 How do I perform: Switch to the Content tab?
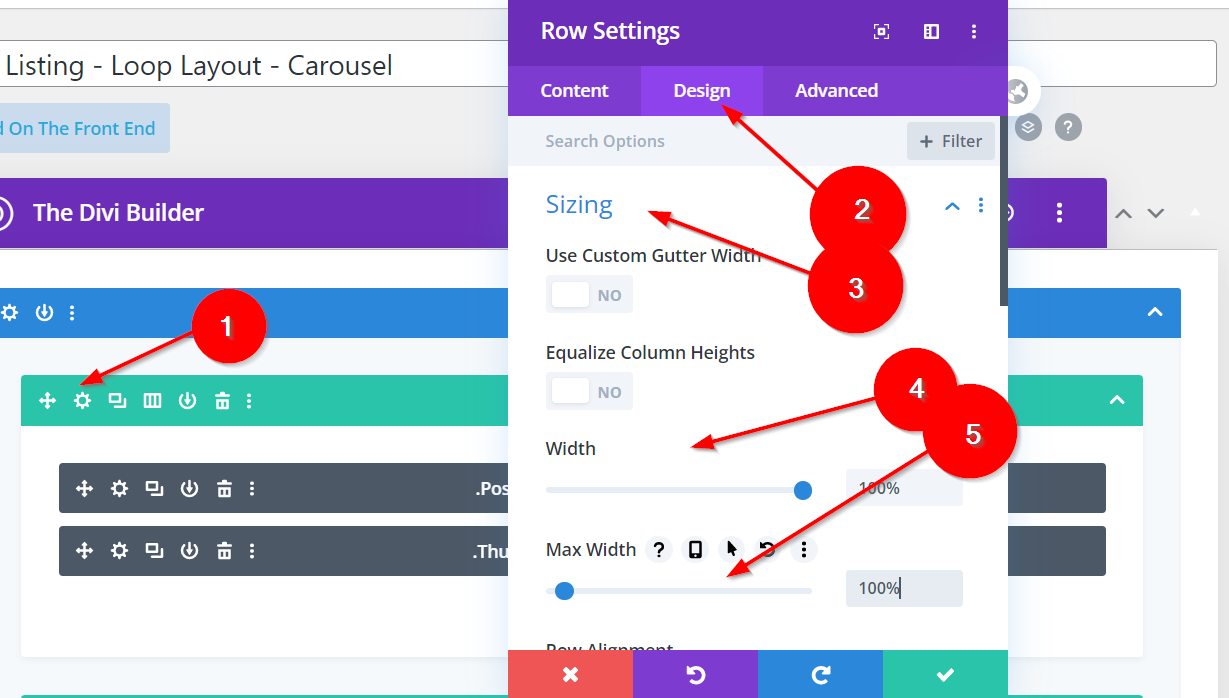(574, 91)
